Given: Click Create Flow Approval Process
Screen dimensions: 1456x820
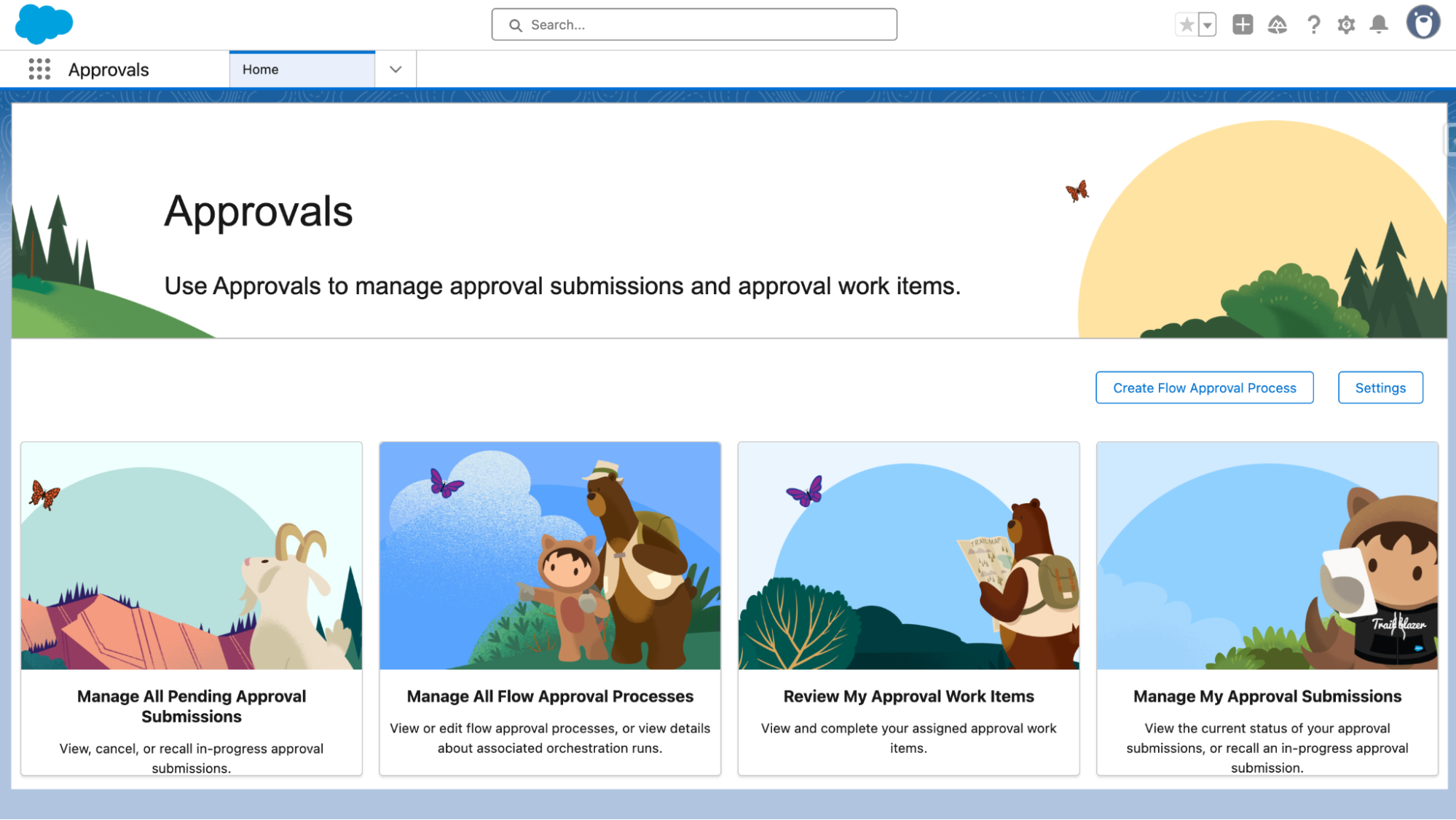Looking at the screenshot, I should tap(1204, 387).
